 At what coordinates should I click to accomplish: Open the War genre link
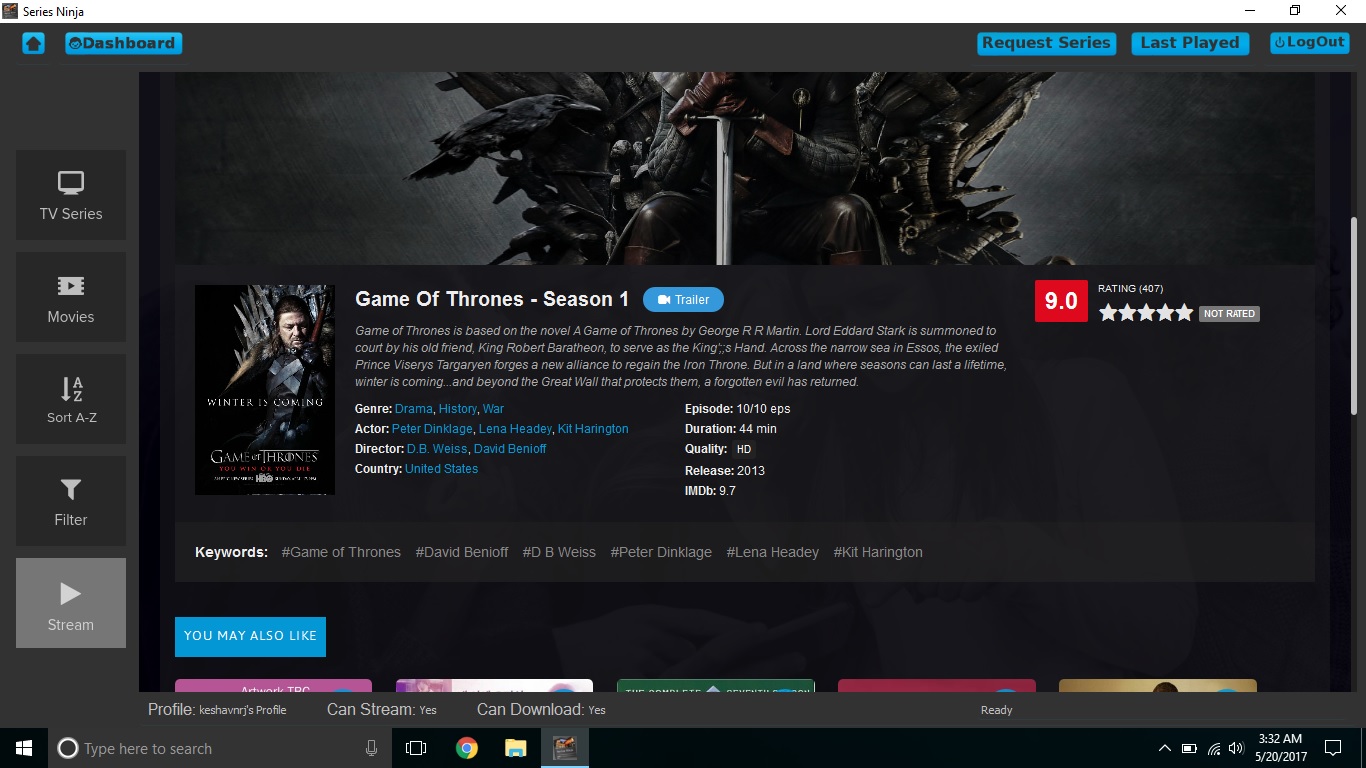pyautogui.click(x=493, y=409)
